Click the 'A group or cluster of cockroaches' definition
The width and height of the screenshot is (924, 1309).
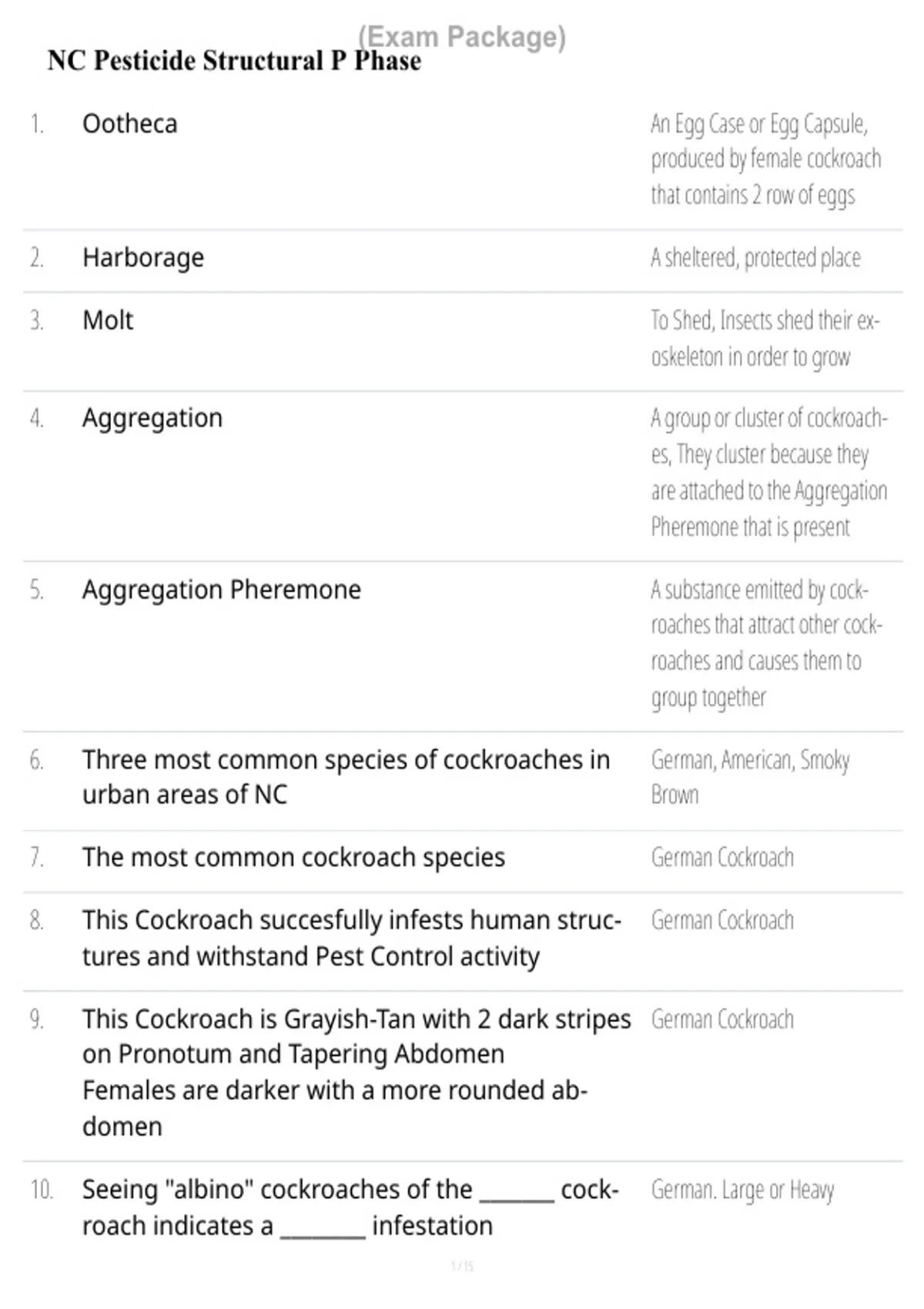(769, 473)
